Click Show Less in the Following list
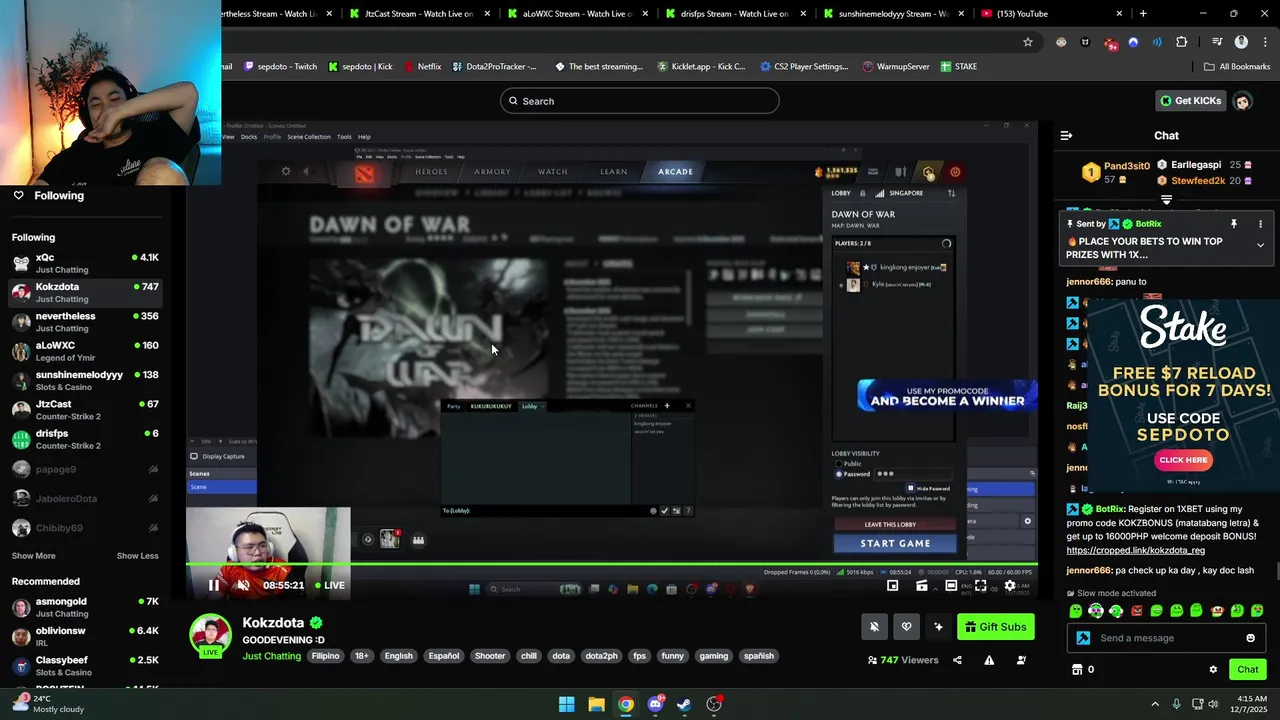Image resolution: width=1280 pixels, height=720 pixels. [x=137, y=556]
